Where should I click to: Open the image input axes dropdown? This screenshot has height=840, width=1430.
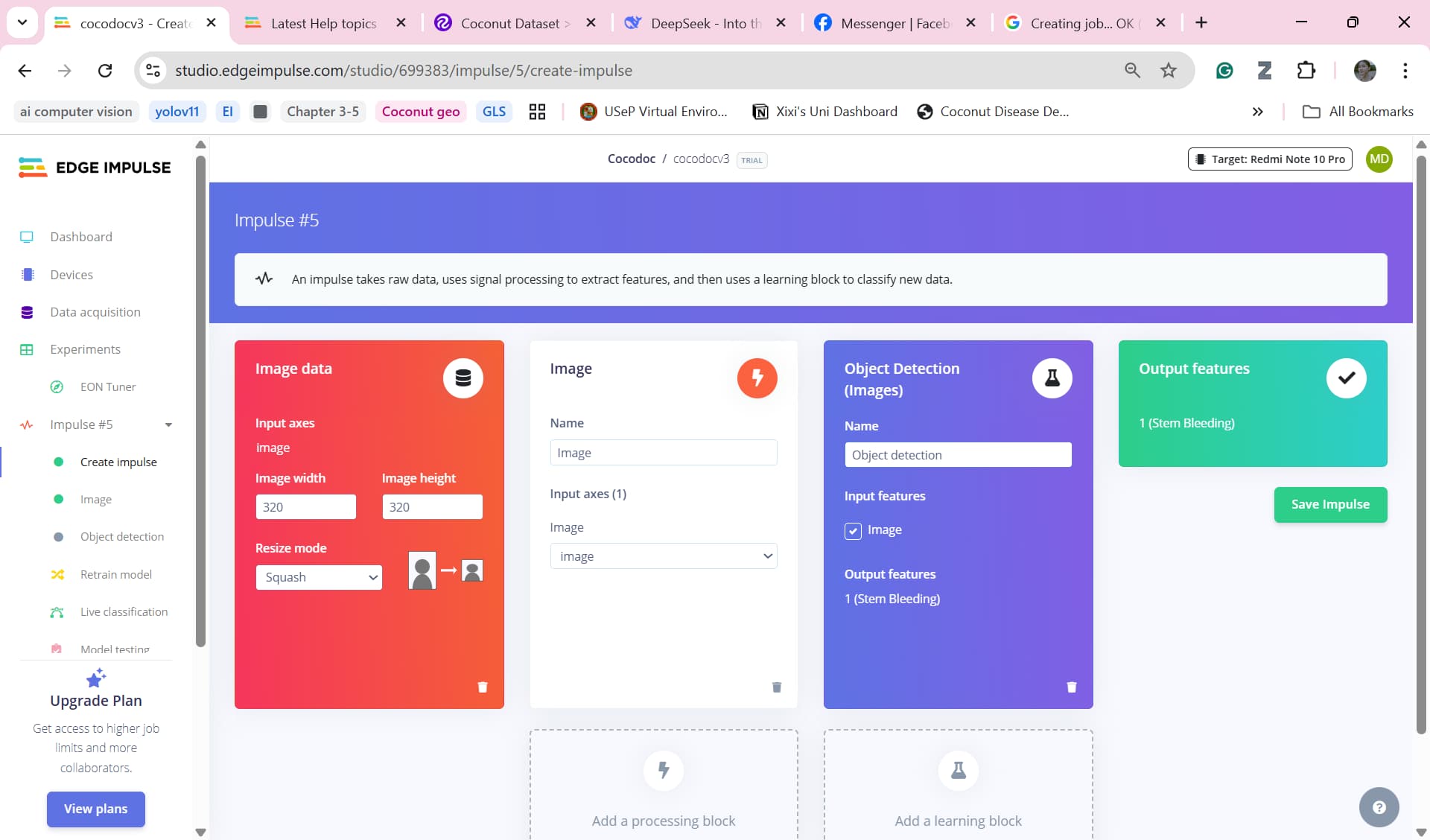click(664, 556)
